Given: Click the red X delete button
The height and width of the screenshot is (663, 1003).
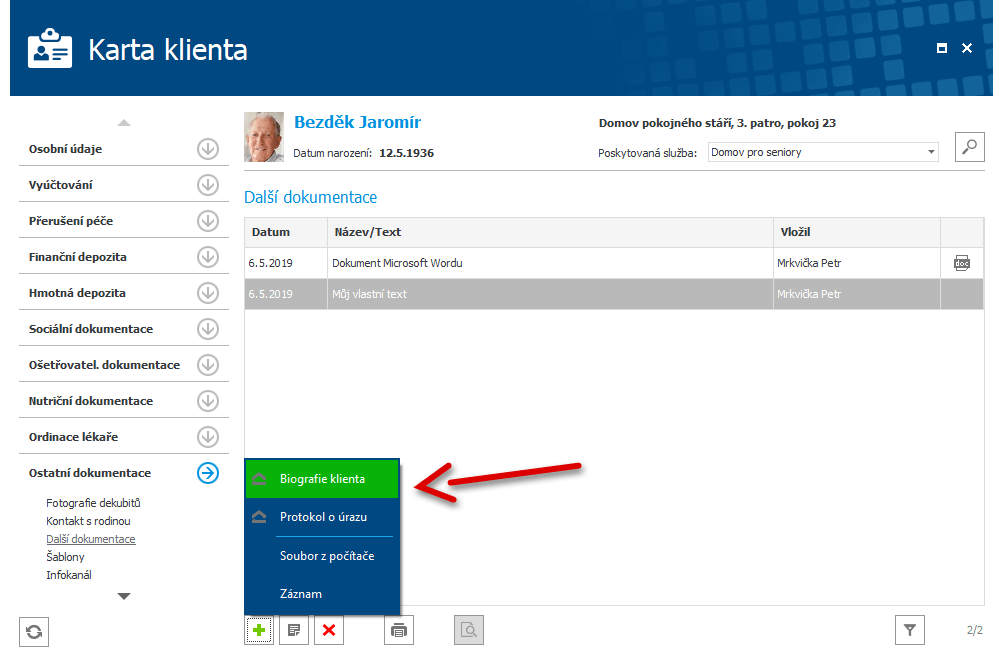Looking at the screenshot, I should coord(329,630).
